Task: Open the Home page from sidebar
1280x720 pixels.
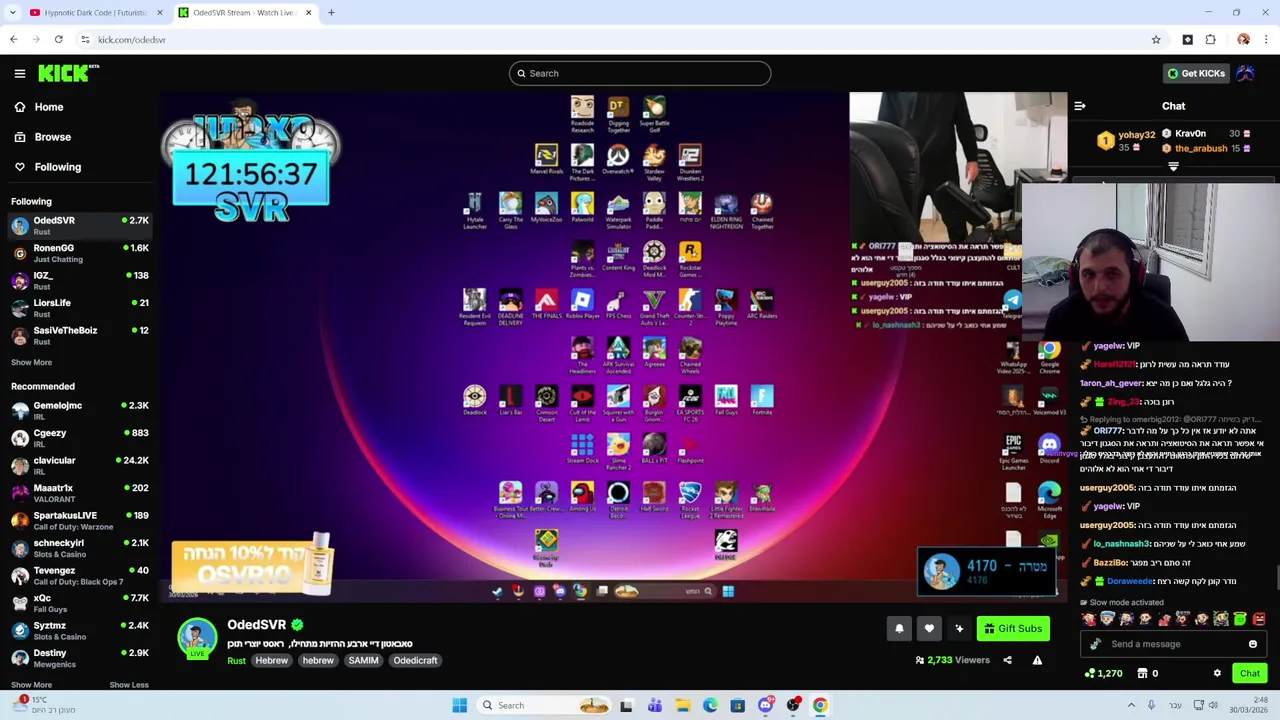Action: 38,107
